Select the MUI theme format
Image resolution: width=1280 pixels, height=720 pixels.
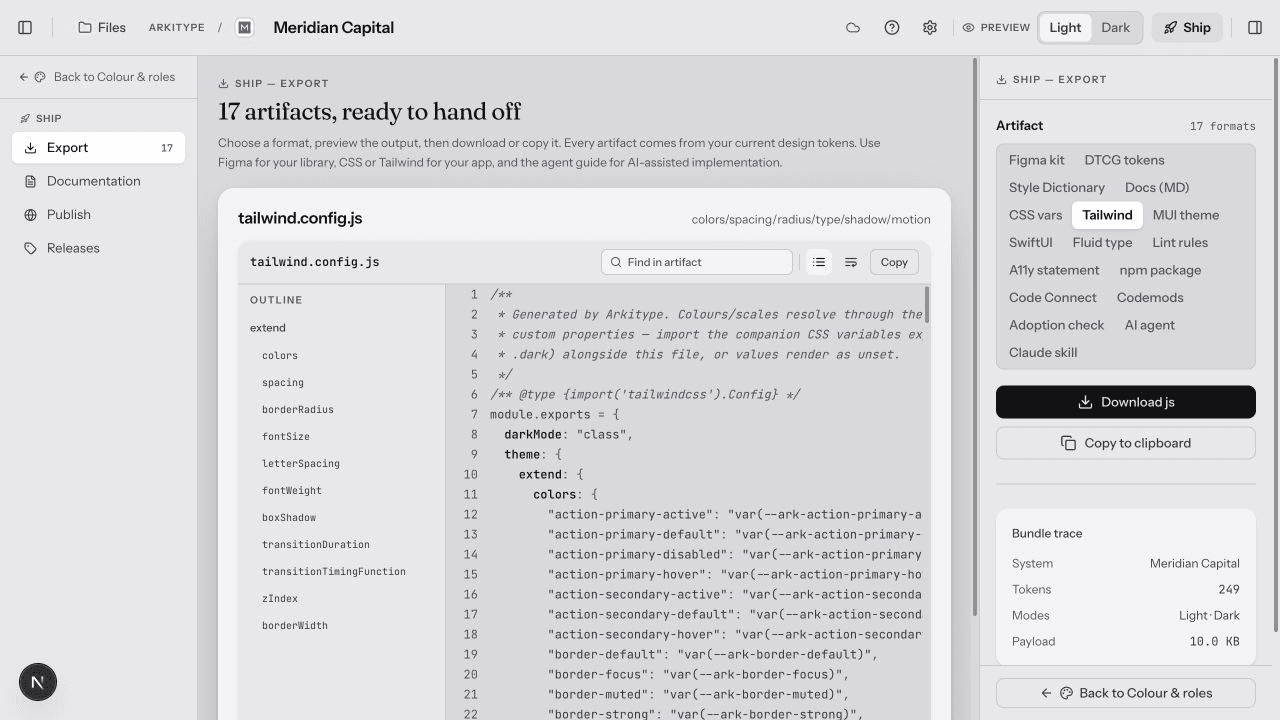coord(1185,215)
